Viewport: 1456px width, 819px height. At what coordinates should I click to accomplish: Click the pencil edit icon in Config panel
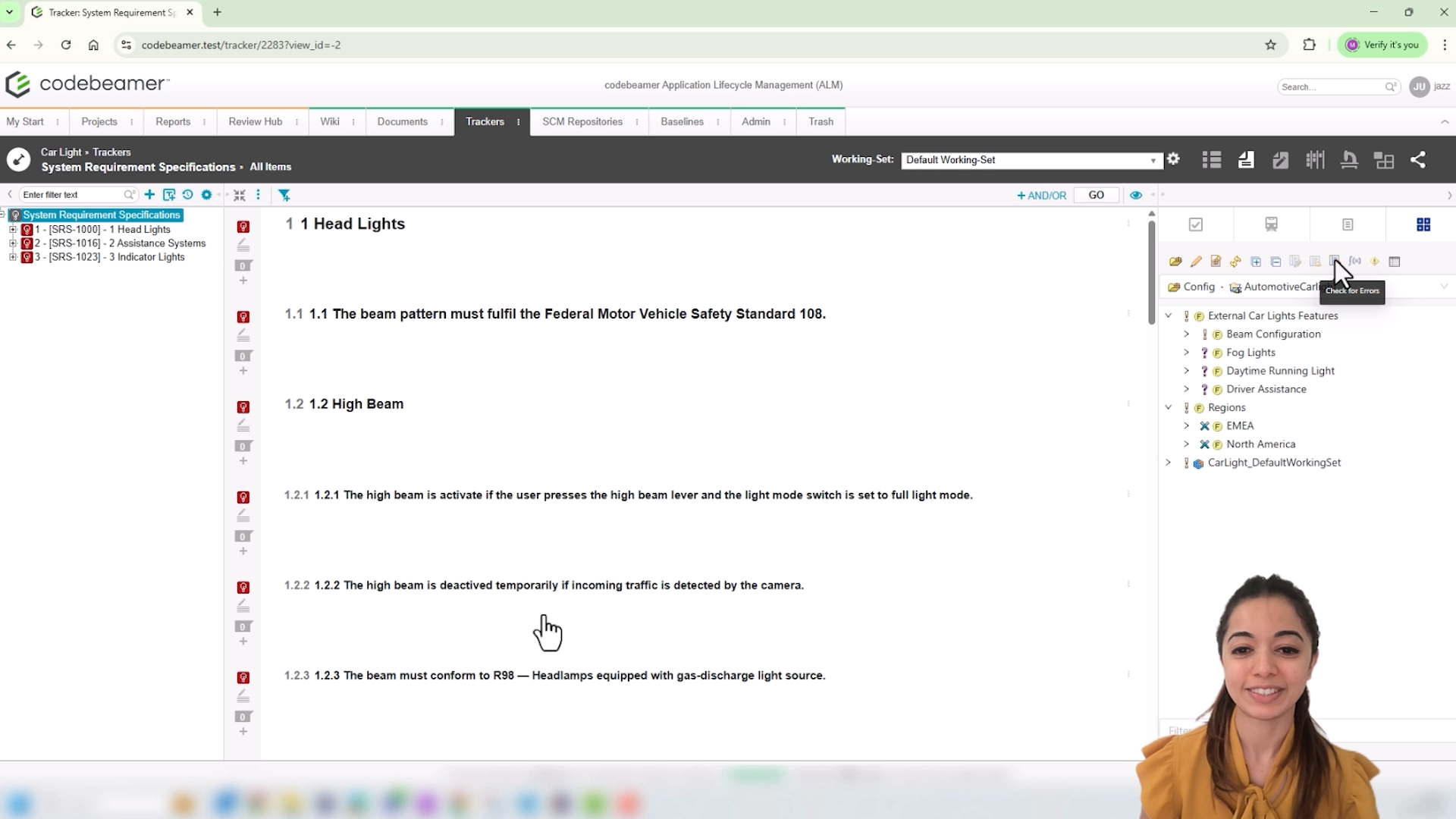1197,262
